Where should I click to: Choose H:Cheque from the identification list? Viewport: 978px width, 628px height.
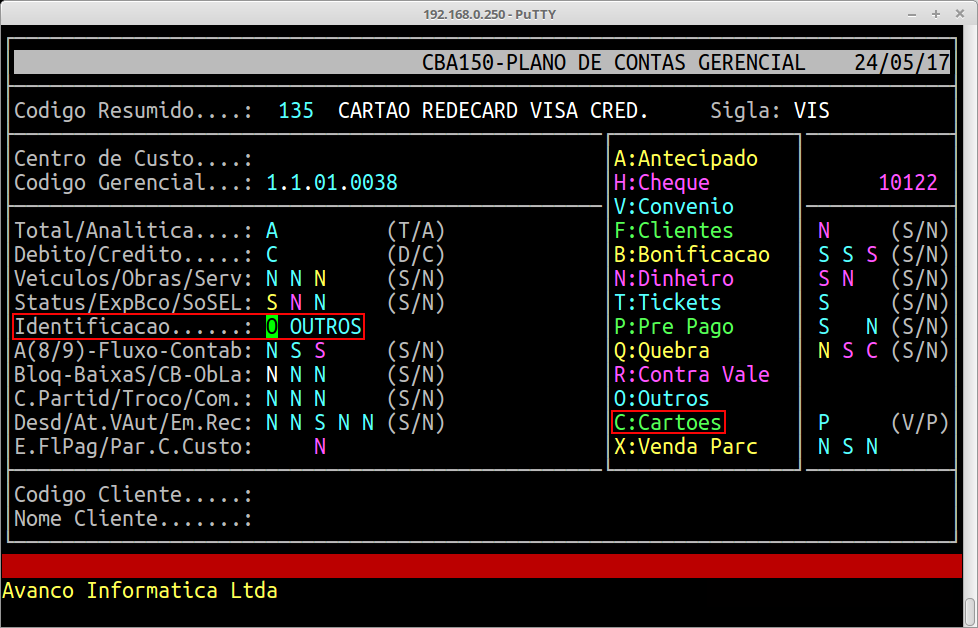(x=662, y=183)
